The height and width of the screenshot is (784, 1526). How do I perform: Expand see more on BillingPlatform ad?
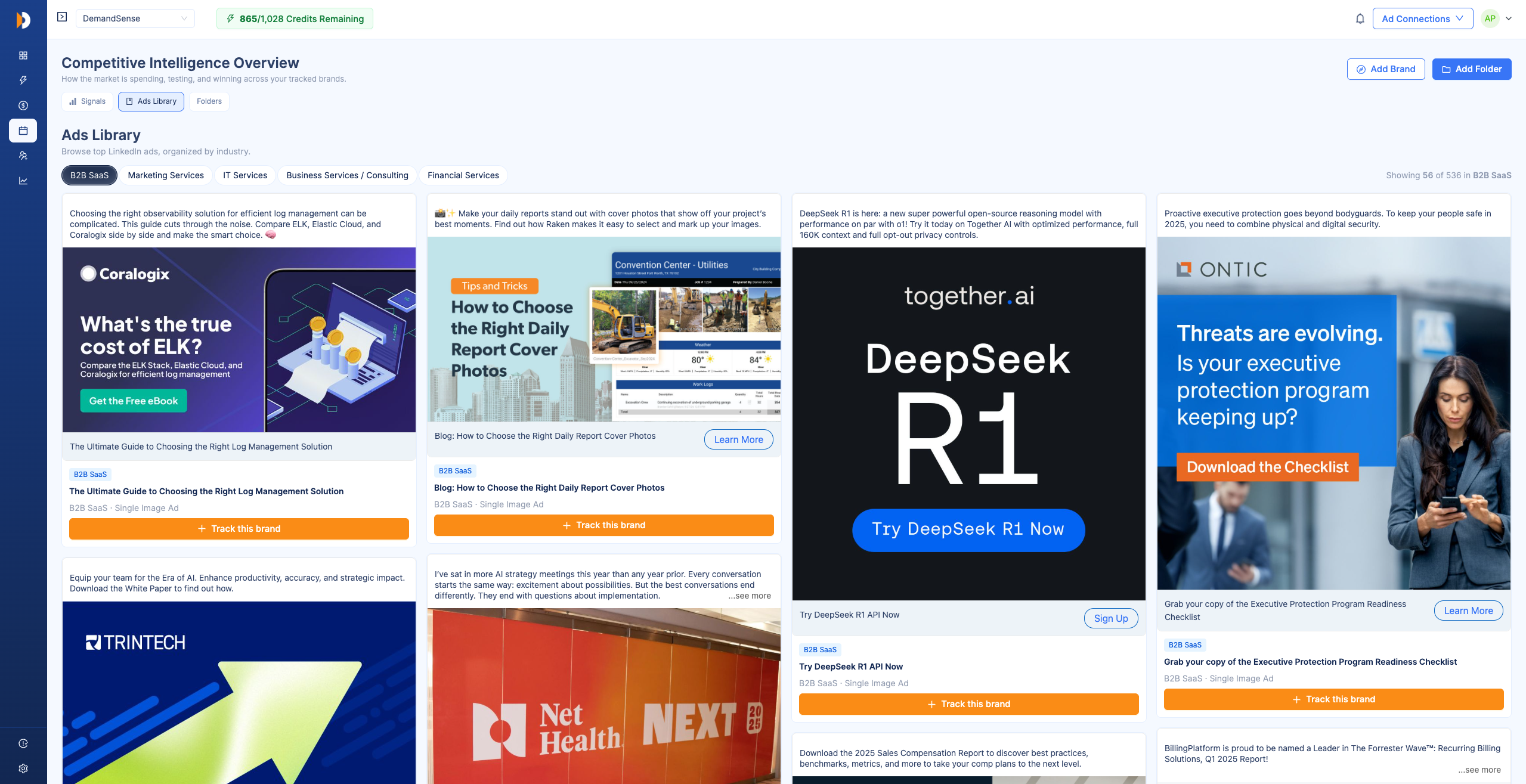pyautogui.click(x=1479, y=770)
